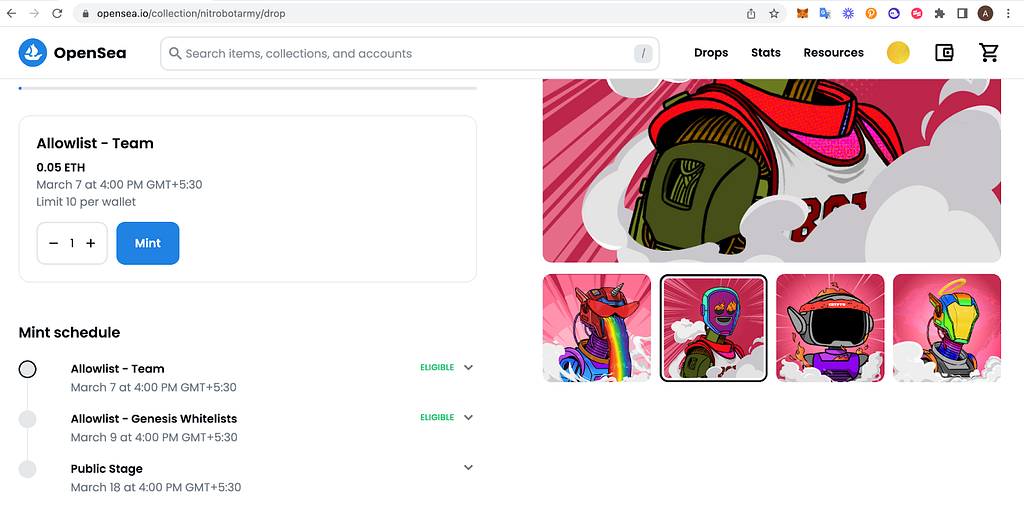Image resolution: width=1024 pixels, height=518 pixels.
Task: Select the Genesis Whitelists timeline dot
Action: [x=27, y=419]
